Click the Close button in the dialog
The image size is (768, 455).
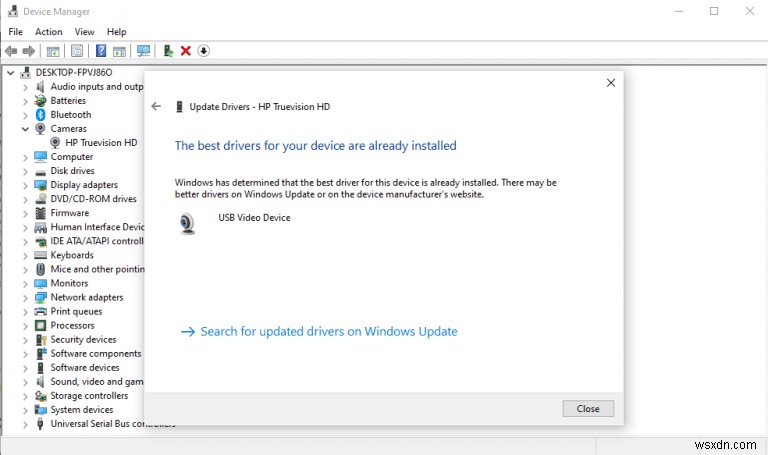588,408
